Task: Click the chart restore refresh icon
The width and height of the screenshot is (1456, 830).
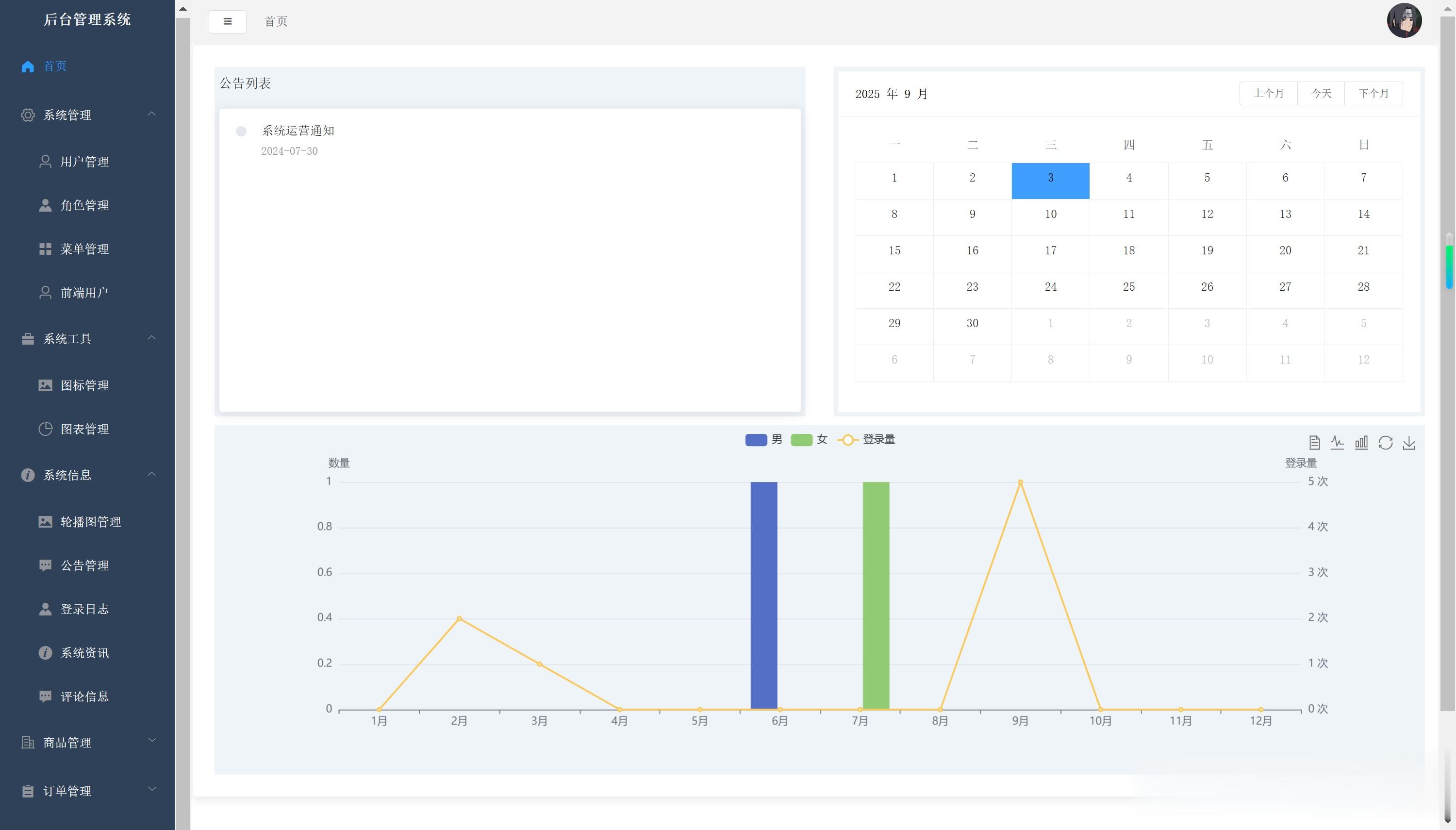Action: (x=1385, y=443)
